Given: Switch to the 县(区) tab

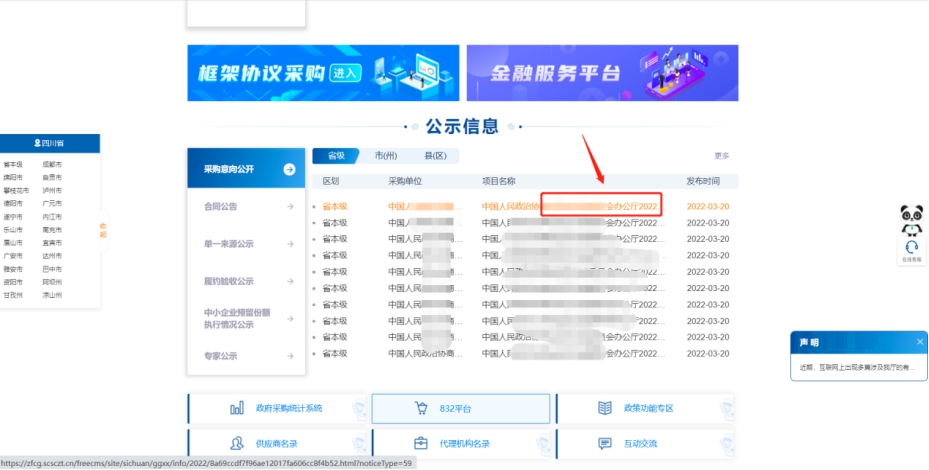Looking at the screenshot, I should pyautogui.click(x=435, y=156).
